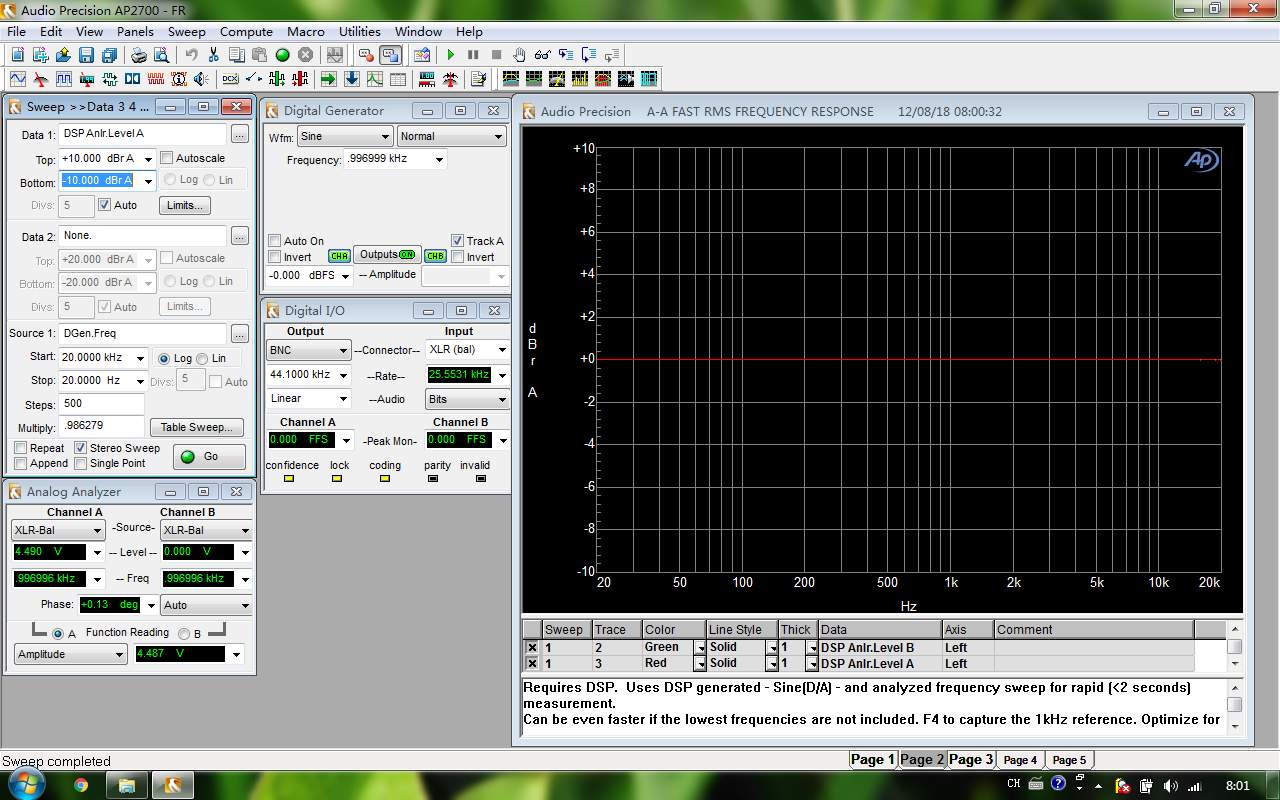The image size is (1280, 800).
Task: Enable the Autoscale checkbox for Data 1
Action: click(x=167, y=158)
